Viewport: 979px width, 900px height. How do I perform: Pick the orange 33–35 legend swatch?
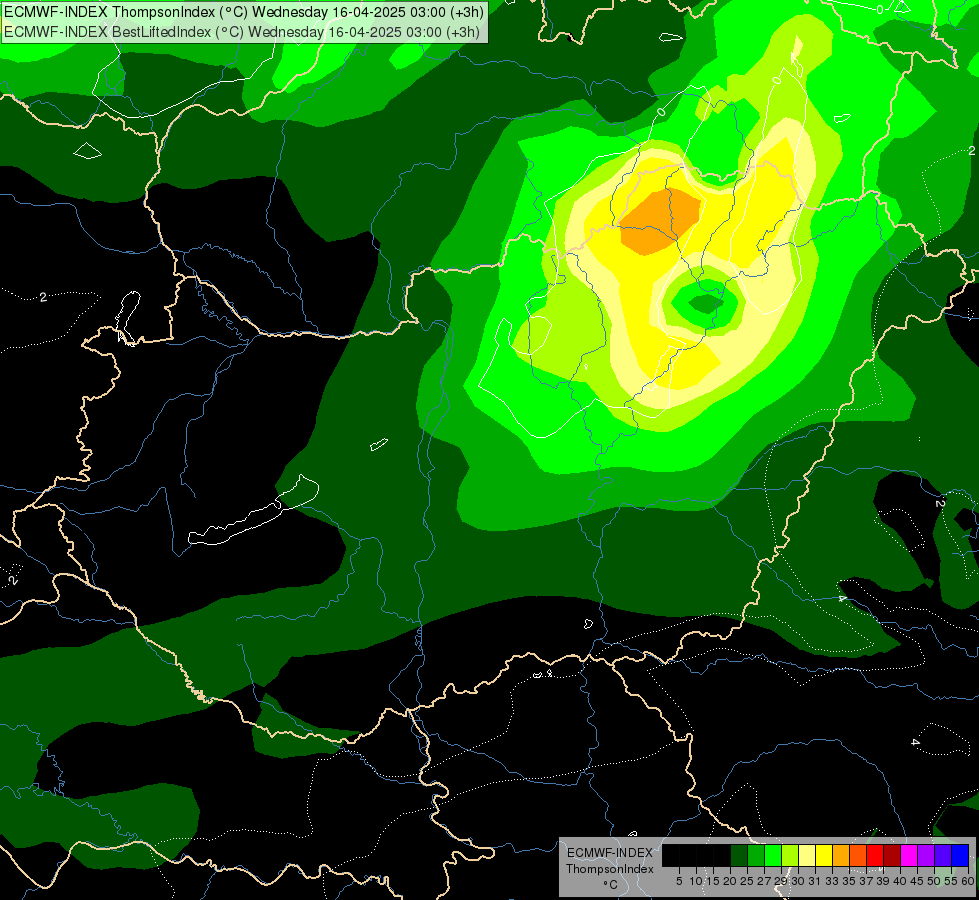[841, 855]
